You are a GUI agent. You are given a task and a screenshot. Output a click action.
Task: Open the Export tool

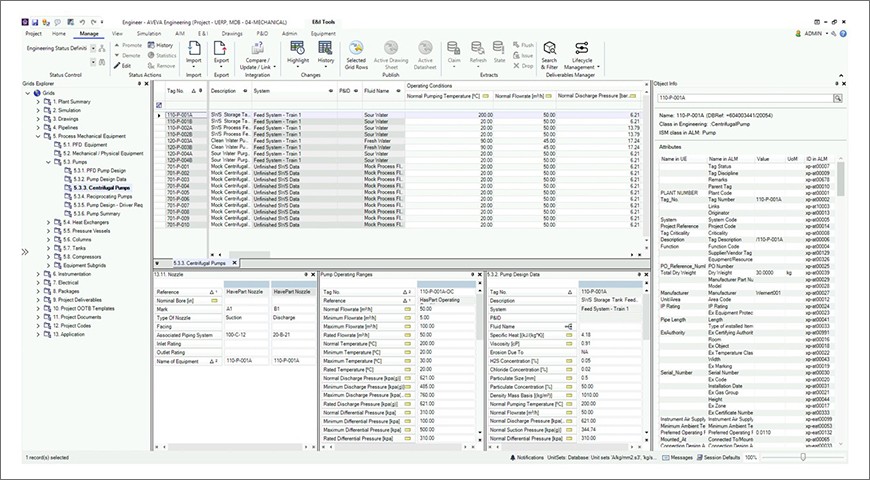(x=221, y=50)
